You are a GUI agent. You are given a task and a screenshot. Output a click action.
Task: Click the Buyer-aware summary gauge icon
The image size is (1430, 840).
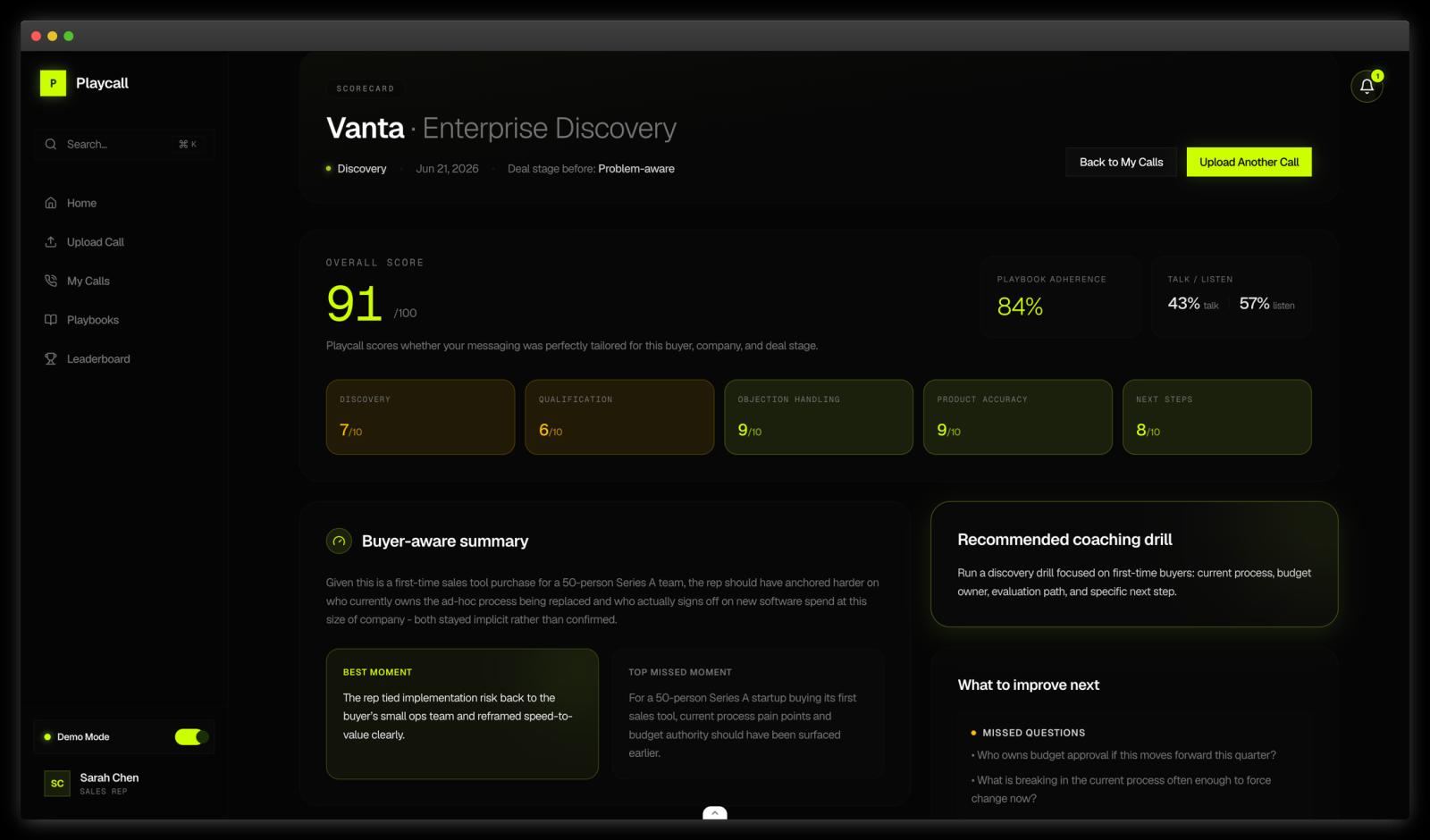pos(339,541)
